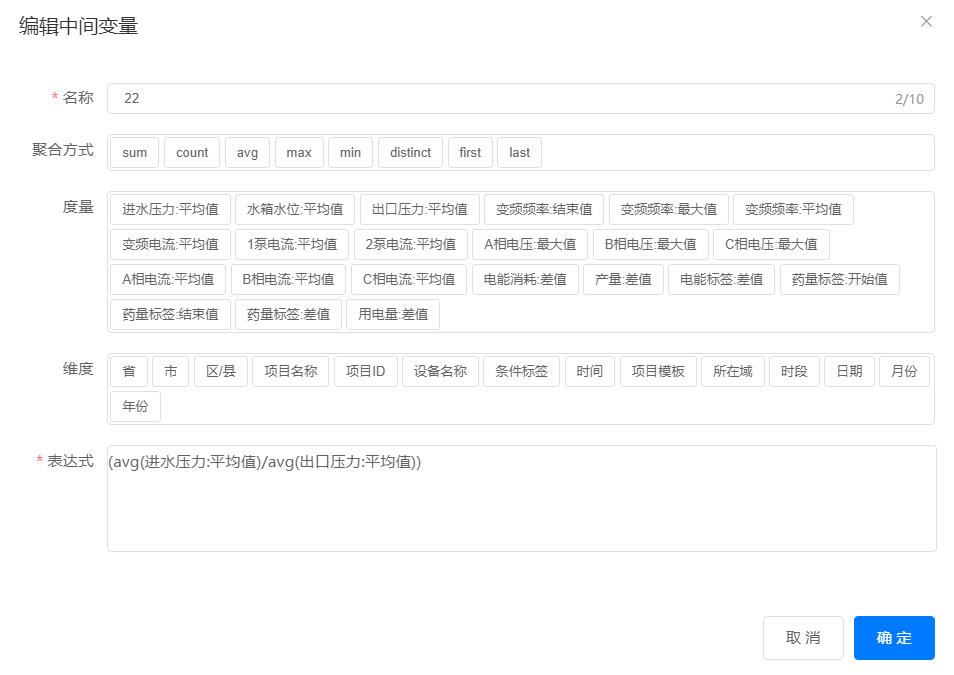
Task: Pick the 项目ID dimension
Action: (x=366, y=371)
